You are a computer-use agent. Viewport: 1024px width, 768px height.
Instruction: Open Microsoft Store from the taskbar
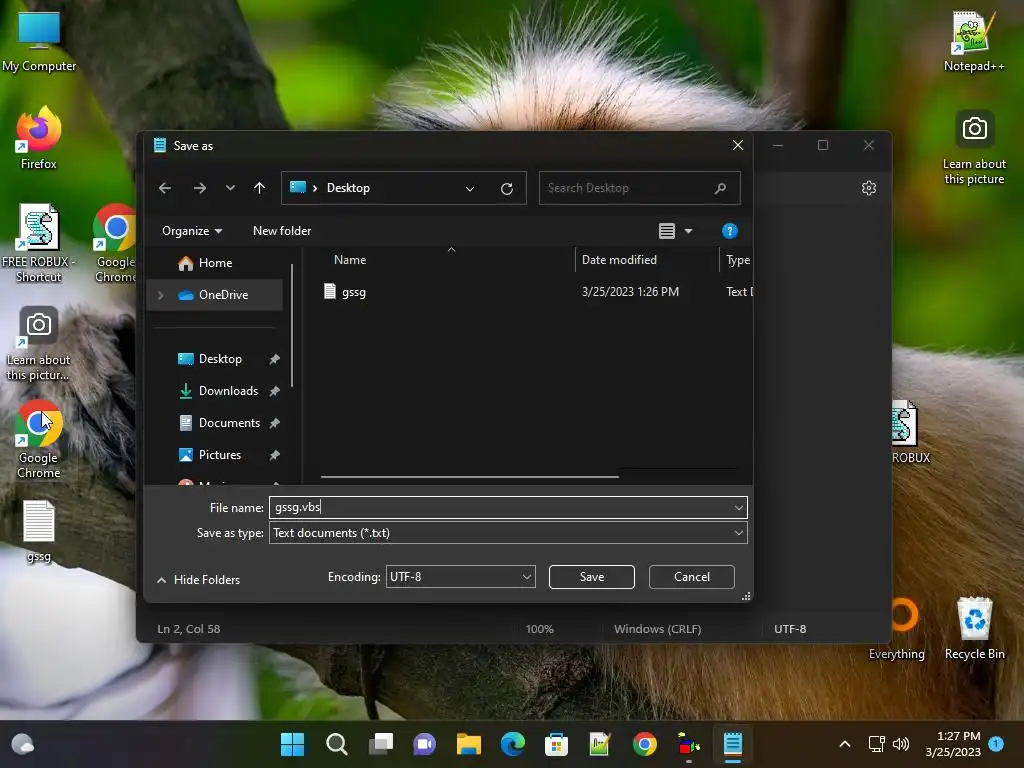[x=556, y=744]
